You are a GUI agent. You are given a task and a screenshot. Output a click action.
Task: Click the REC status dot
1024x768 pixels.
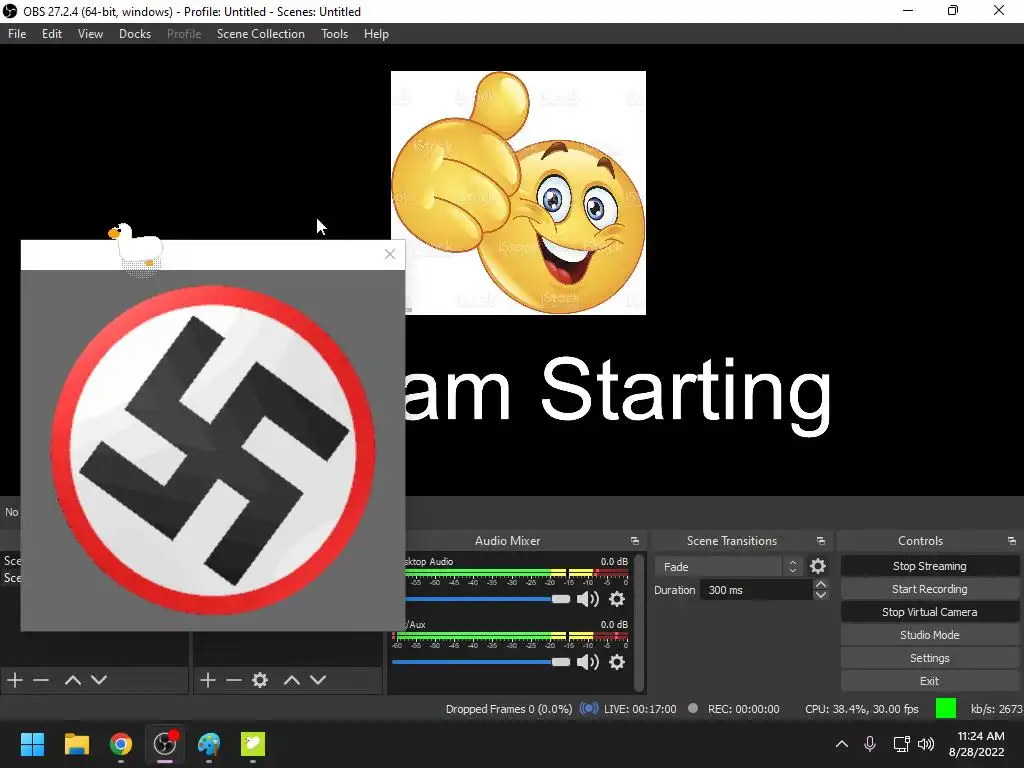click(x=693, y=709)
